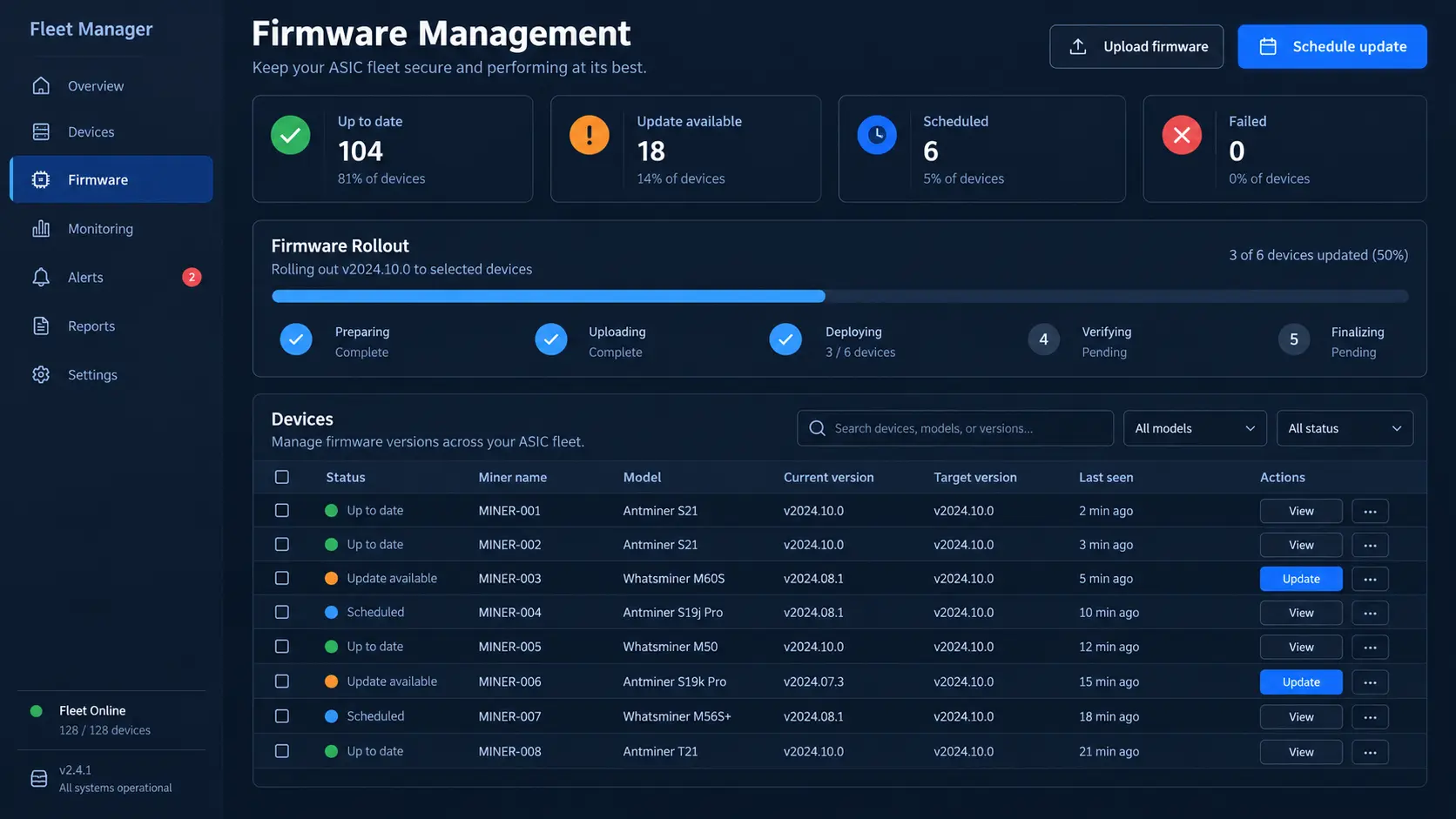Screen dimensions: 1456x819
Task: Click Update for MINER-003
Action: pyautogui.click(x=1301, y=579)
